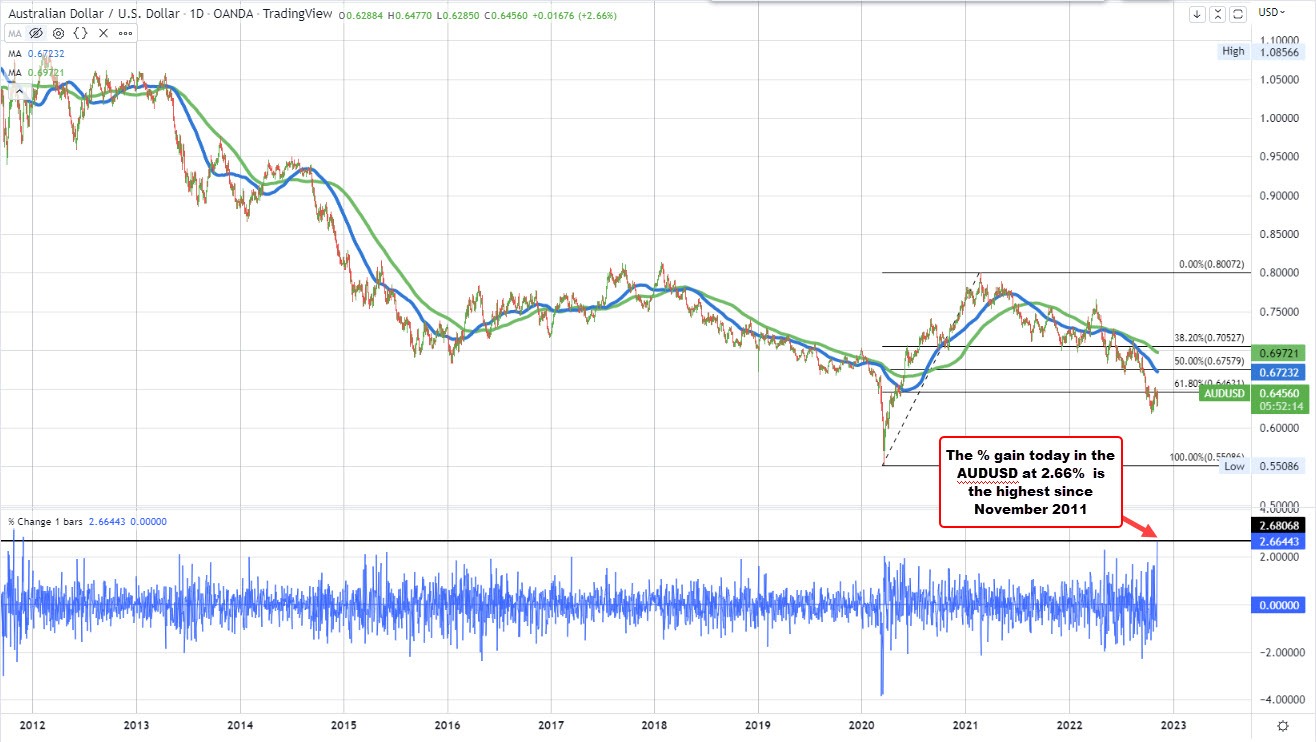Screen dimensions: 1316x742
Task: Select the blue MA legend value 0.67232
Action: pos(44,56)
